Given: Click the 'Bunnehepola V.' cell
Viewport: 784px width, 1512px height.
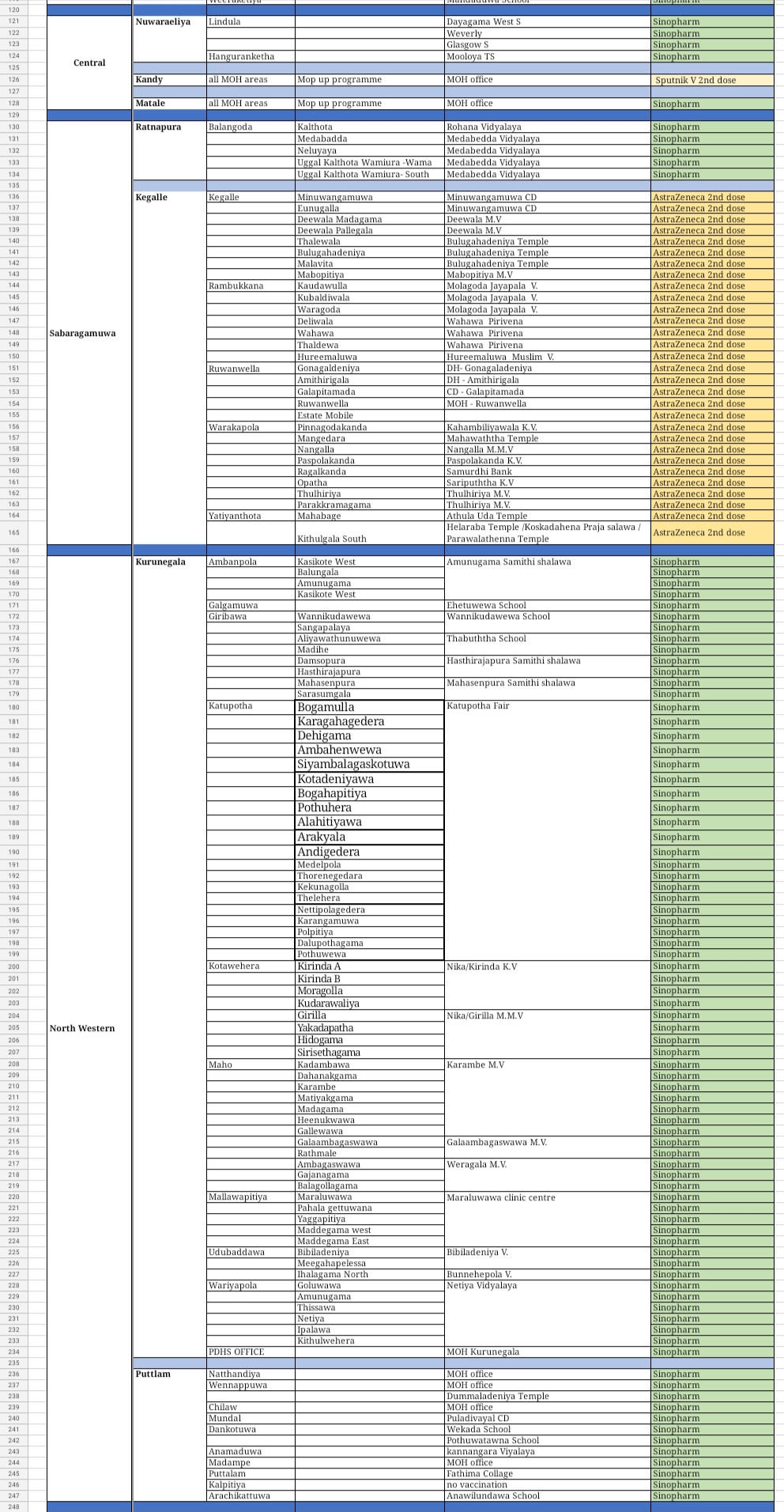Looking at the screenshot, I should tap(547, 1274).
